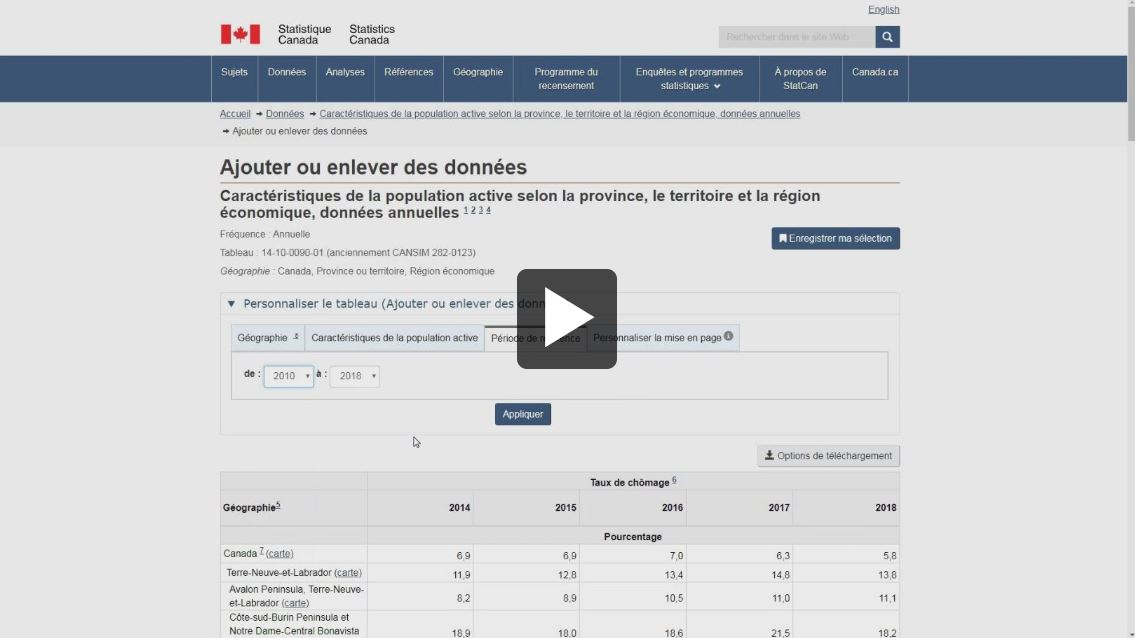1135x638 pixels.
Task: Click Enregistrer ma sélection button
Action: tap(835, 239)
